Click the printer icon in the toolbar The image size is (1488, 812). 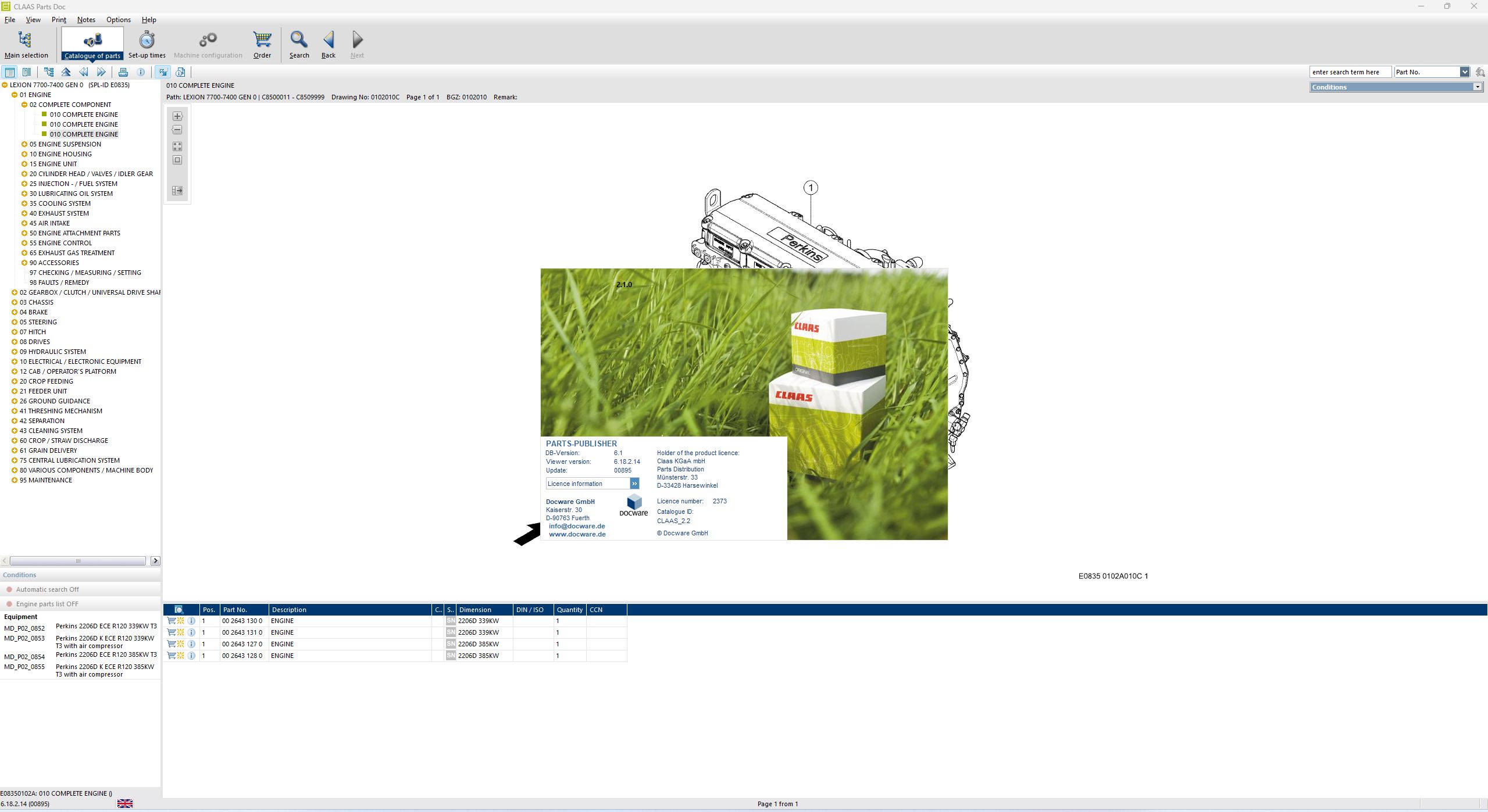click(123, 71)
